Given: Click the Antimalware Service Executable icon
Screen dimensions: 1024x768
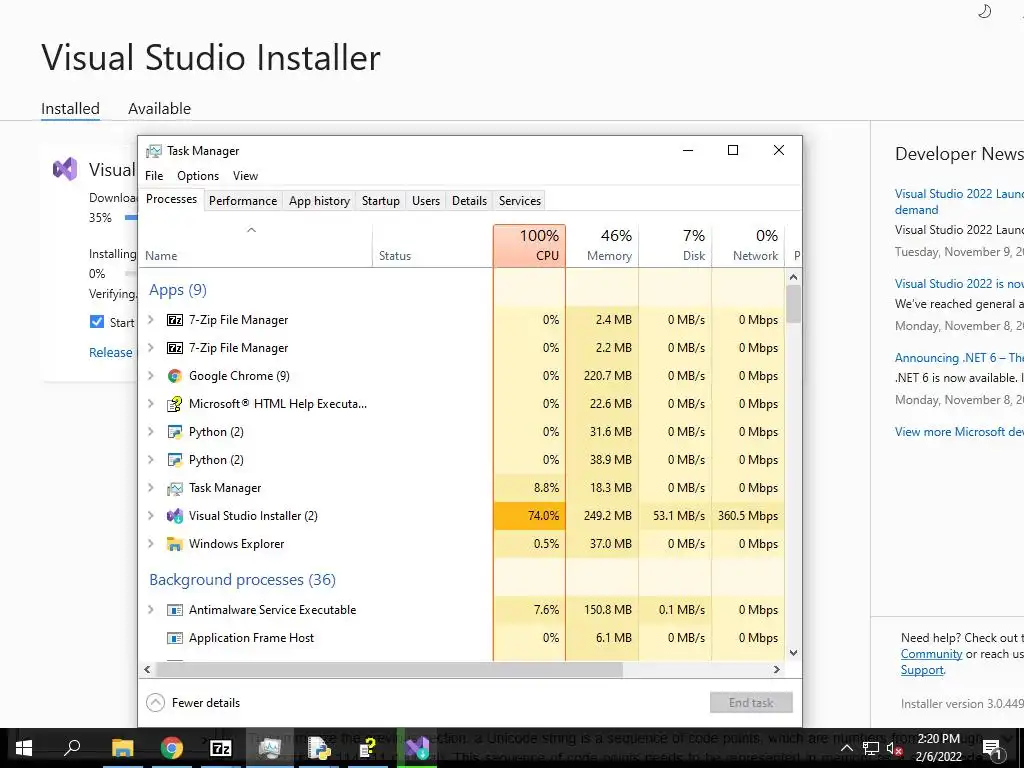Looking at the screenshot, I should click(x=174, y=610).
